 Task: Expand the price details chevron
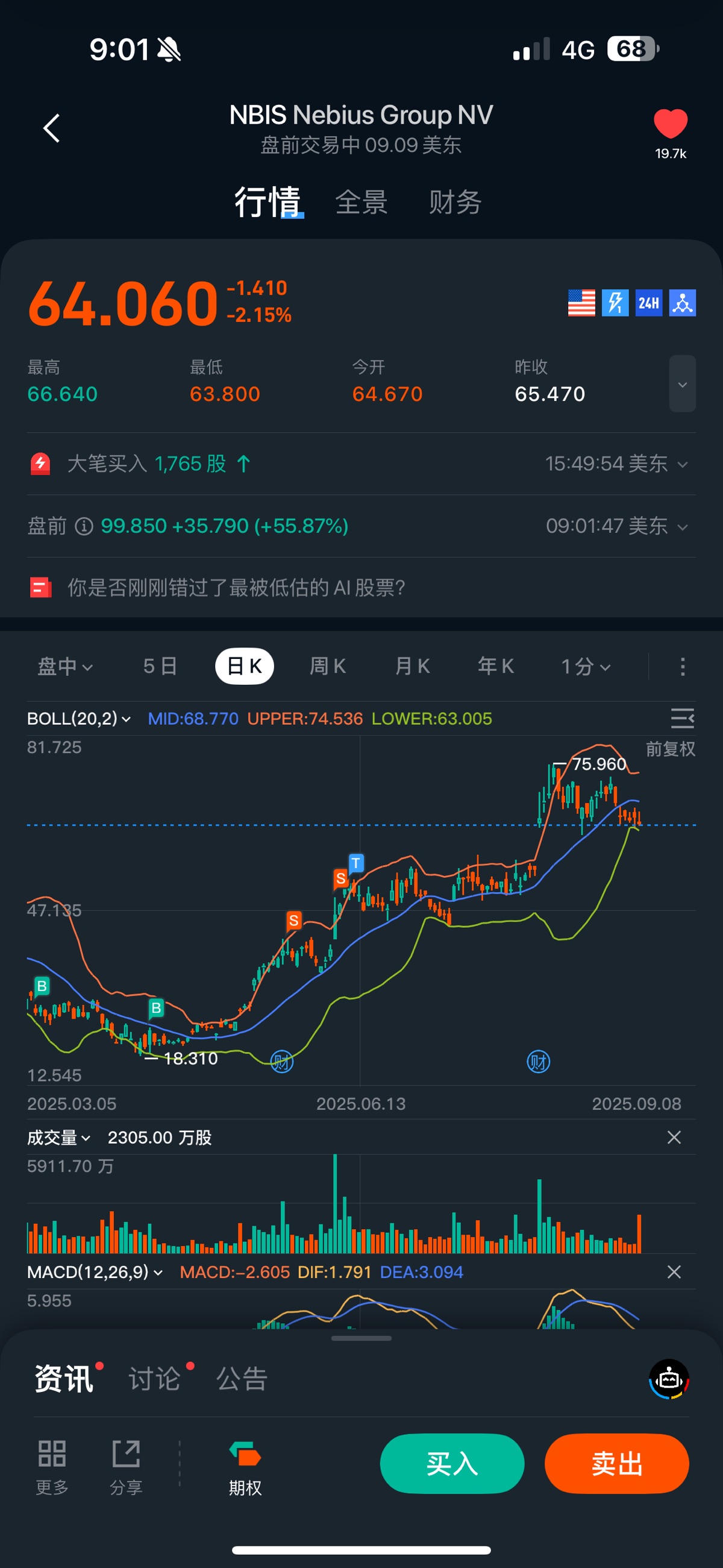[682, 384]
